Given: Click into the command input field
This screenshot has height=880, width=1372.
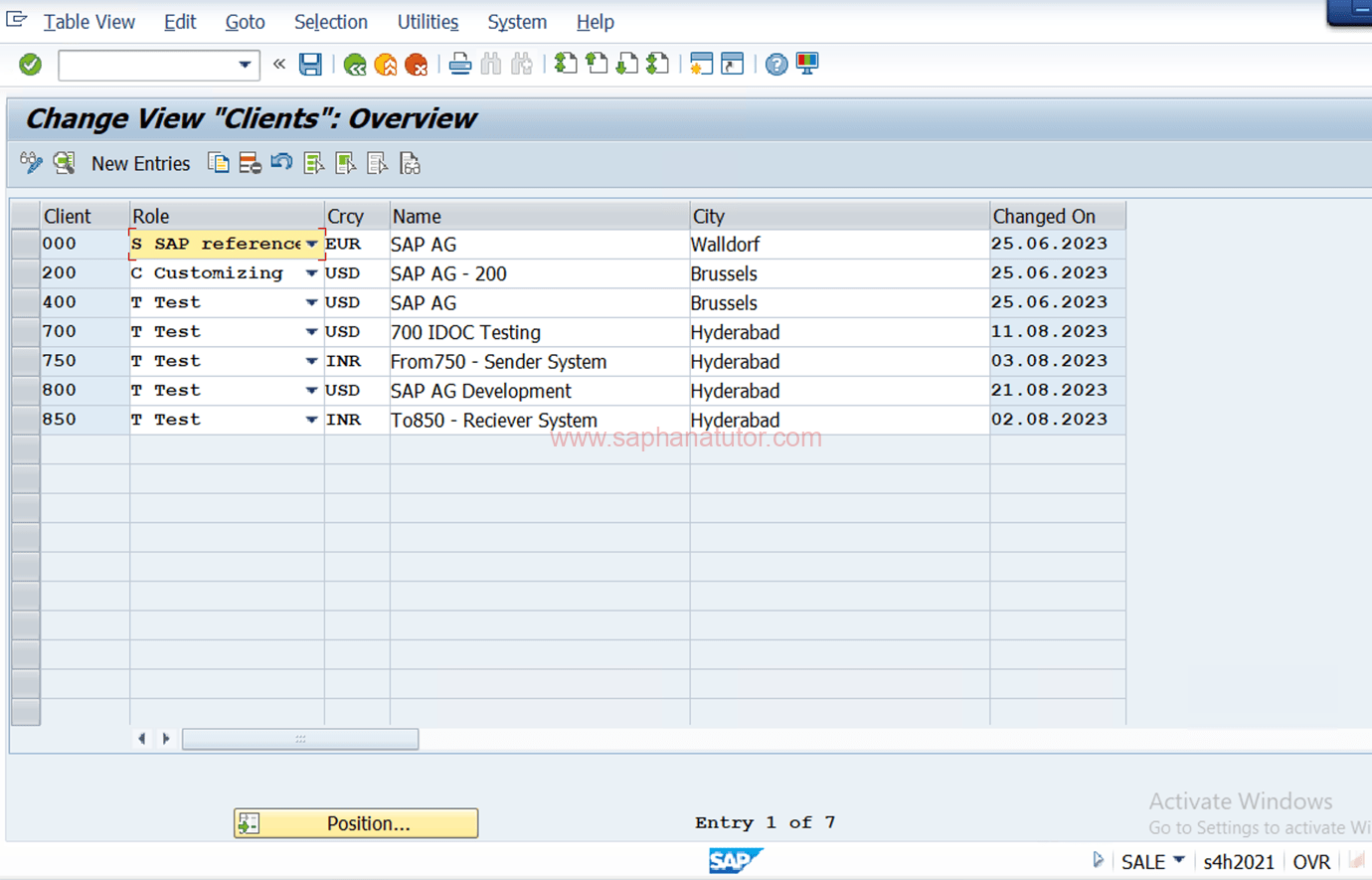Looking at the screenshot, I should click(147, 65).
